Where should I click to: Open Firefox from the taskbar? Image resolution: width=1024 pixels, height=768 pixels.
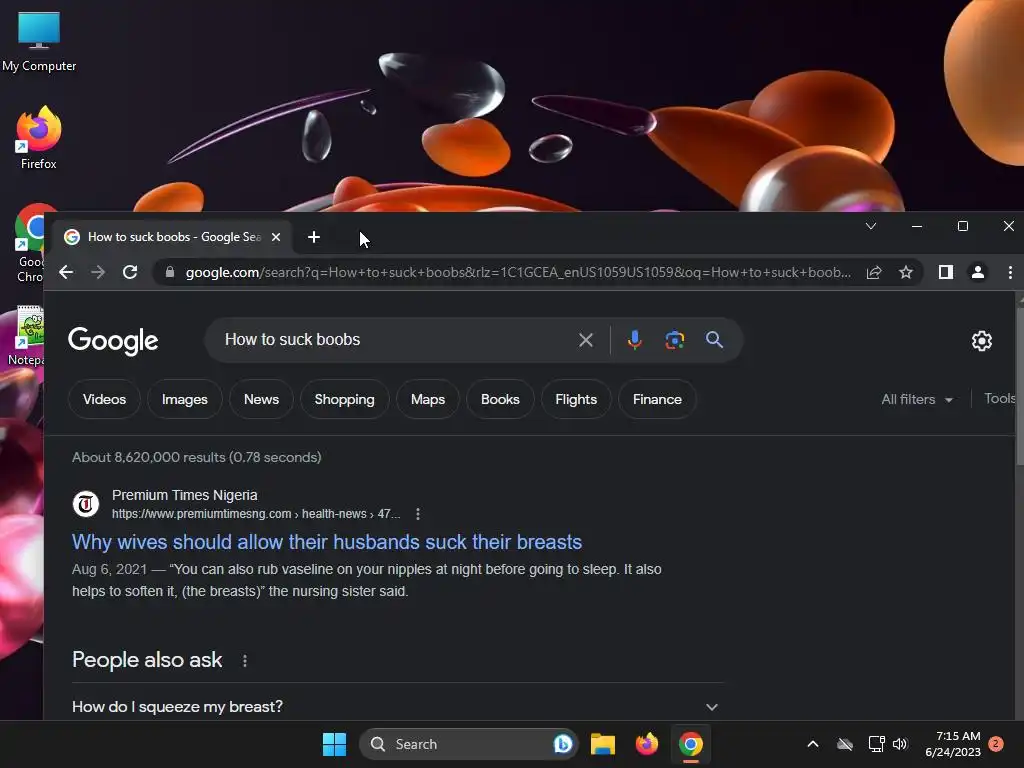coord(647,744)
